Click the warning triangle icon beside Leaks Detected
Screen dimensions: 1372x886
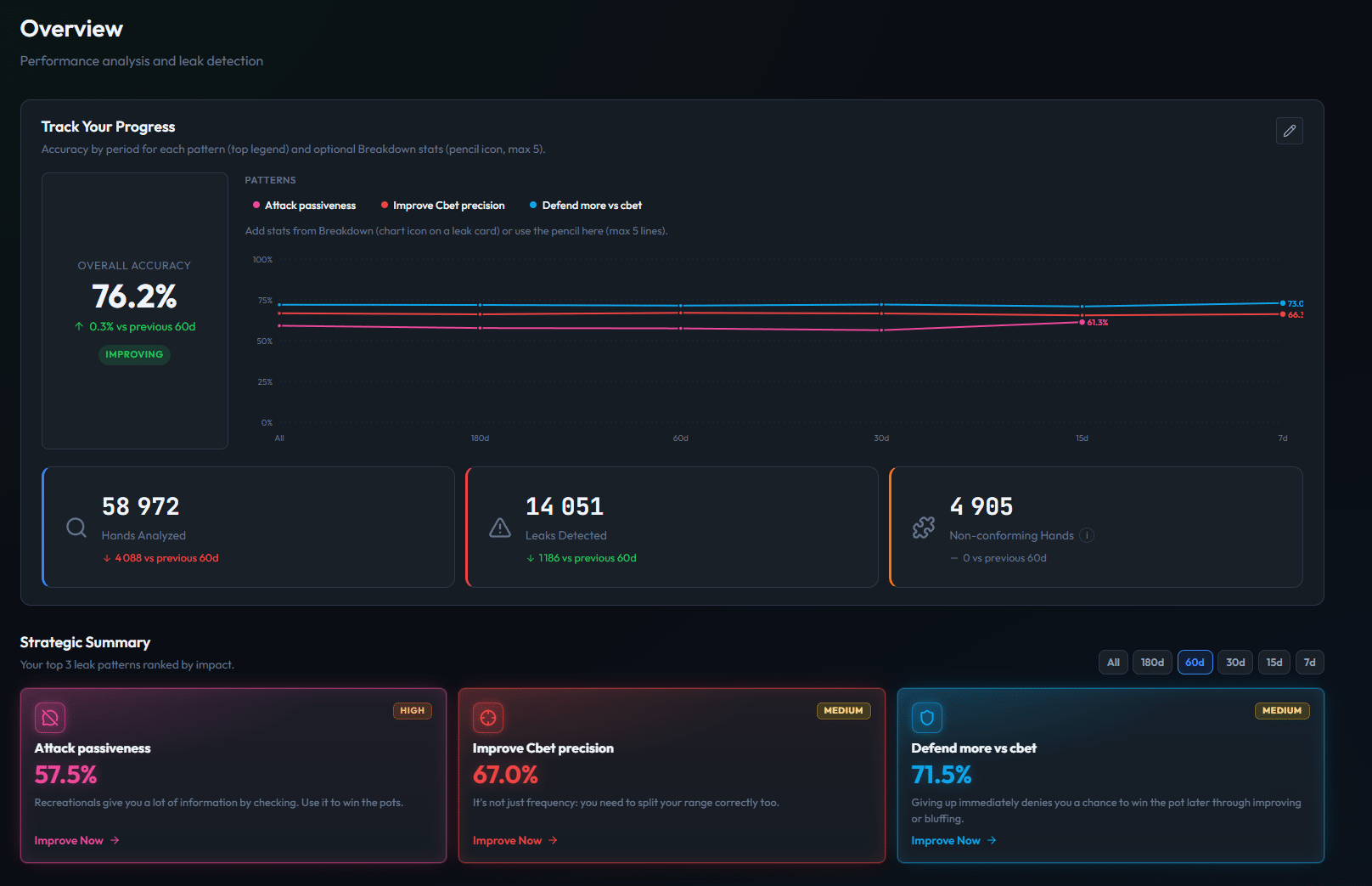pyautogui.click(x=500, y=528)
